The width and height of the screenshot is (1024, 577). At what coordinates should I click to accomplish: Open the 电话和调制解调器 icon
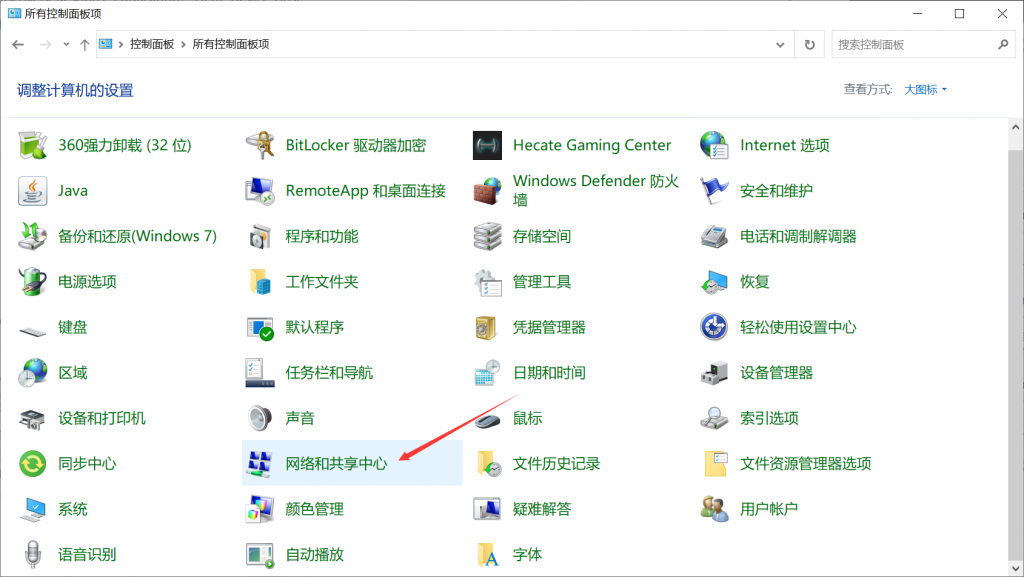714,236
